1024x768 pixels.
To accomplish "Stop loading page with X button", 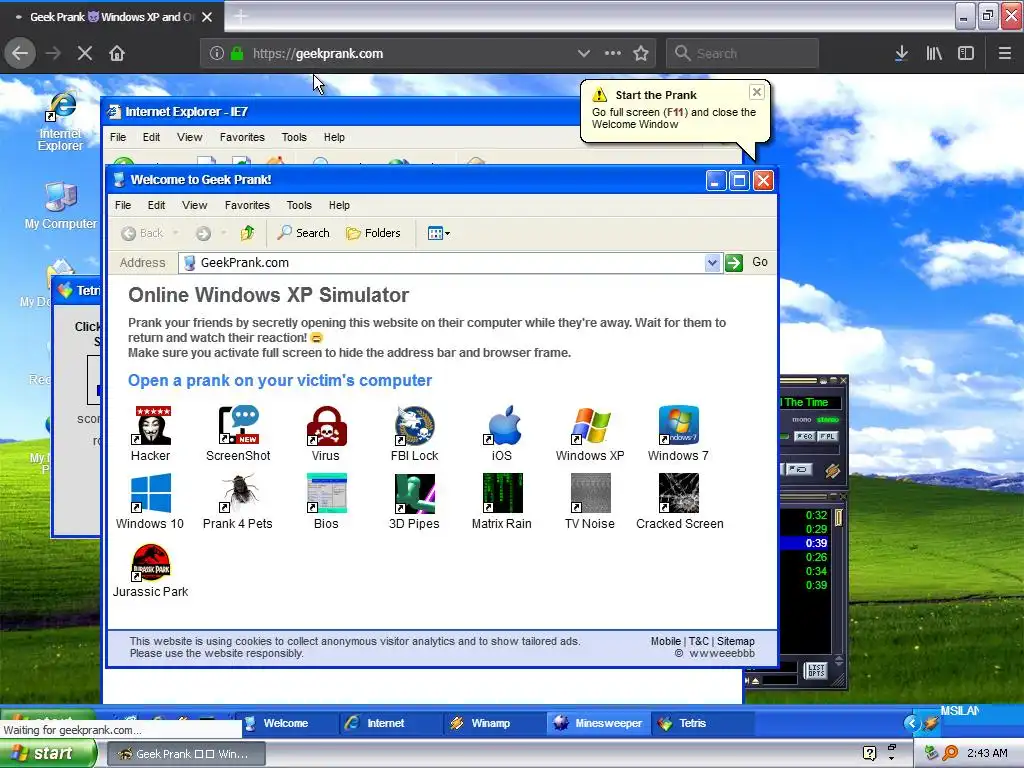I will coord(85,54).
